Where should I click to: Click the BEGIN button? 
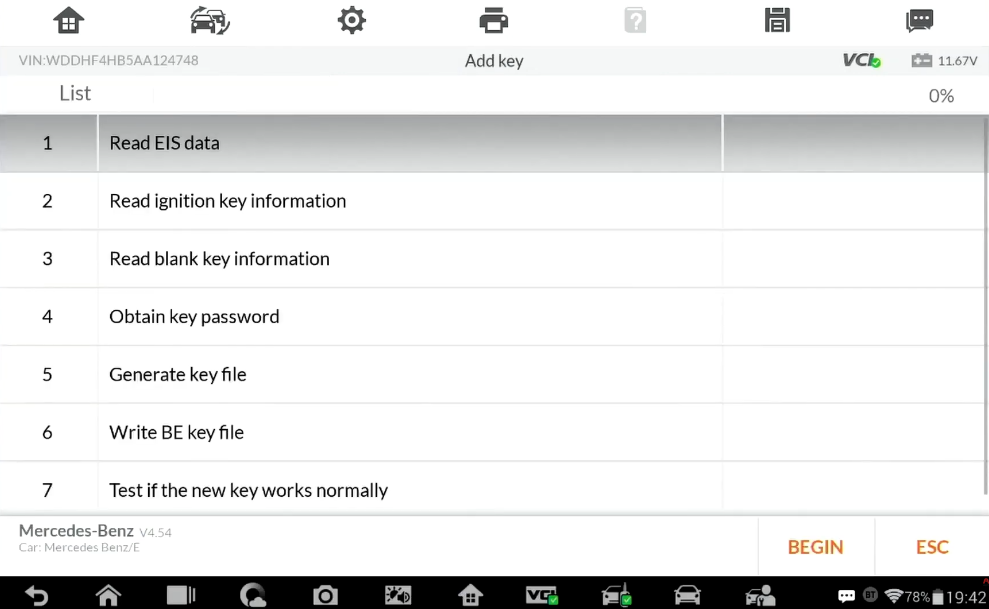(x=815, y=547)
